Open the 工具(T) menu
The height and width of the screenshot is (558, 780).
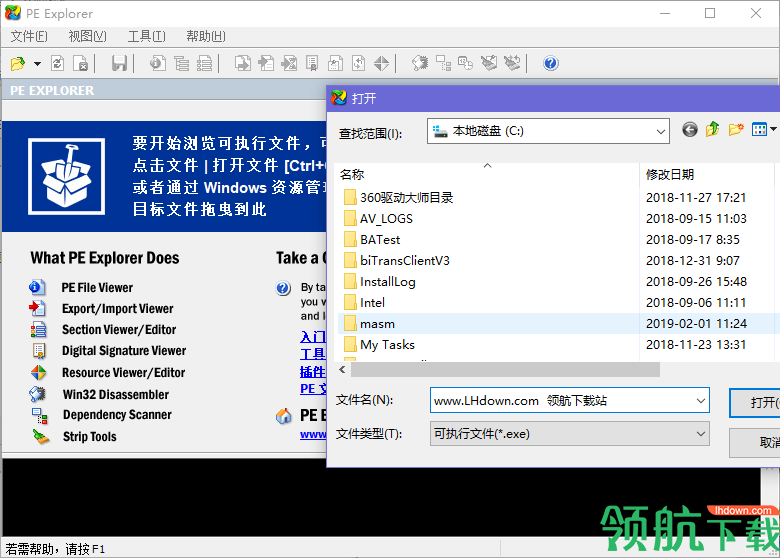coord(146,36)
